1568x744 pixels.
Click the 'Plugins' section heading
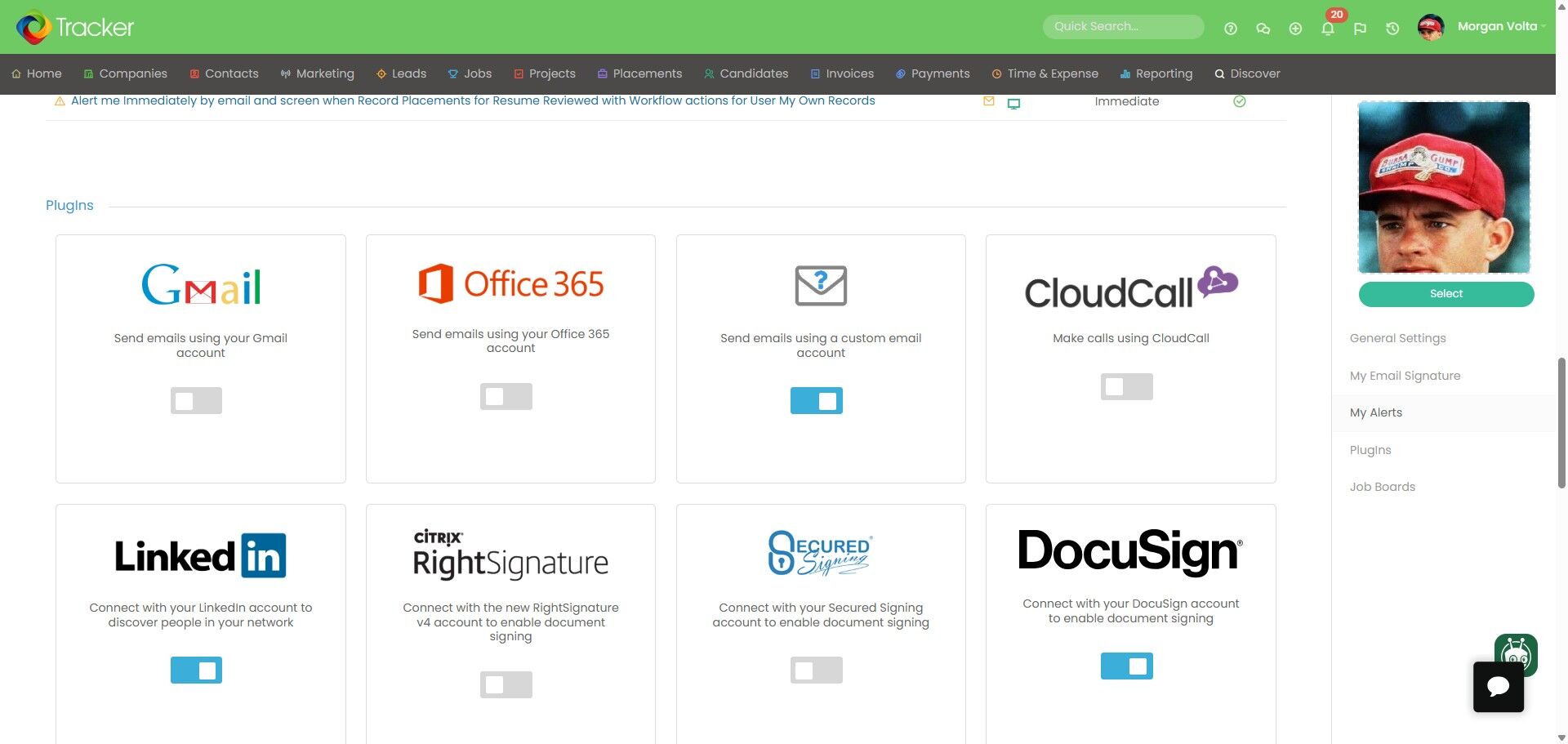click(x=69, y=206)
